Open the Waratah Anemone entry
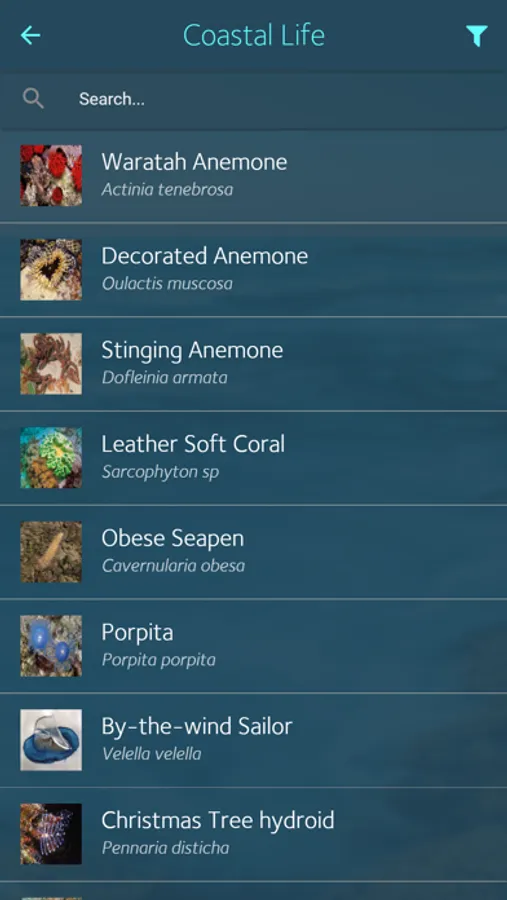 [x=253, y=175]
